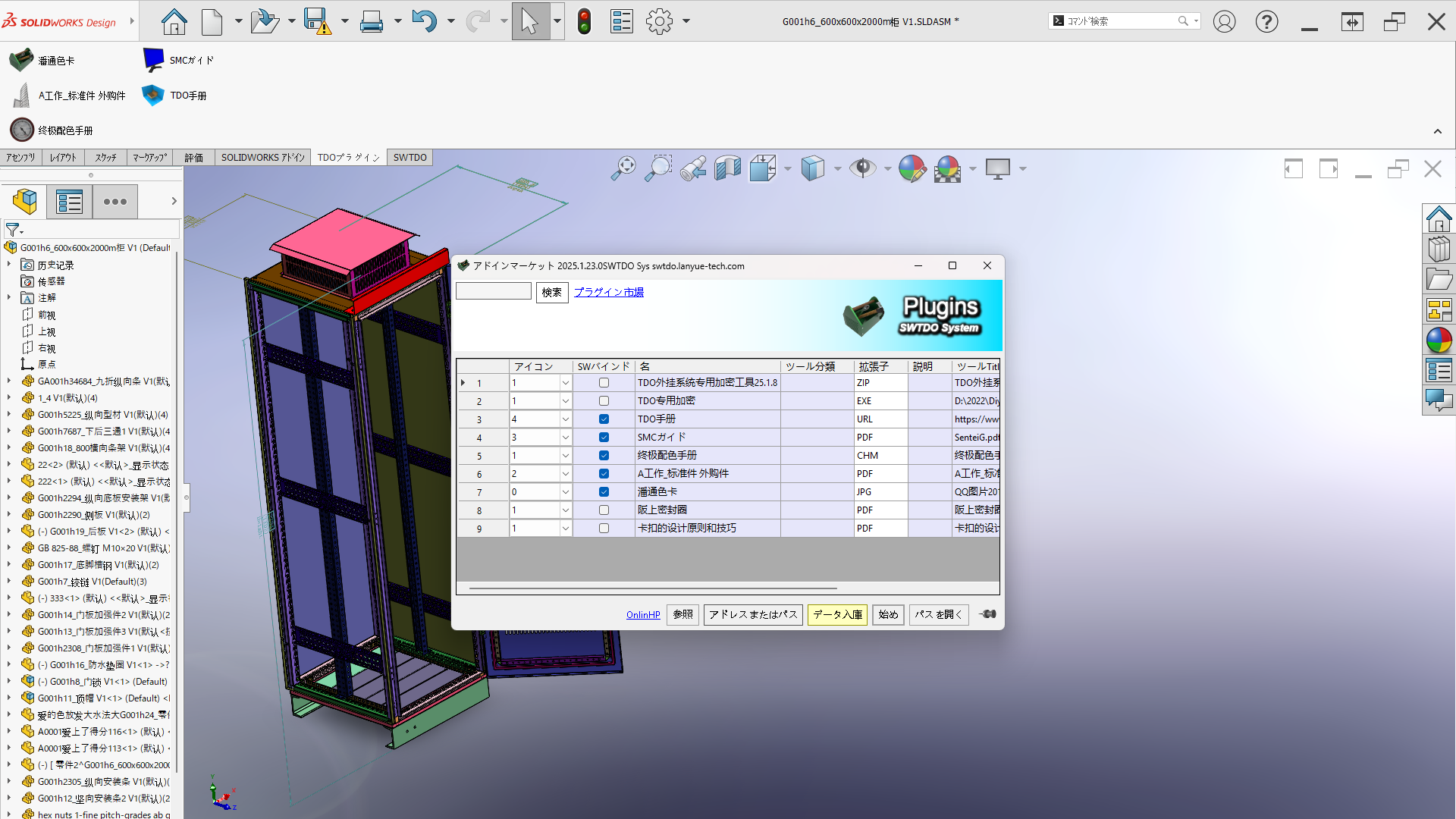The width and height of the screenshot is (1456, 819).
Task: Open the Options gear icon
Action: pyautogui.click(x=659, y=21)
